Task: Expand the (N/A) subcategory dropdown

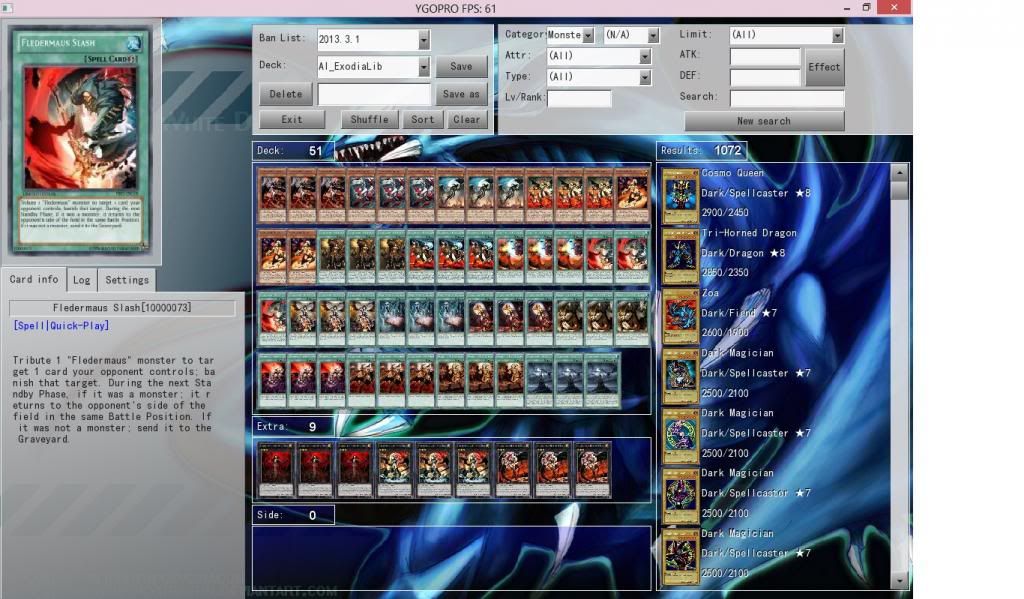Action: point(631,35)
